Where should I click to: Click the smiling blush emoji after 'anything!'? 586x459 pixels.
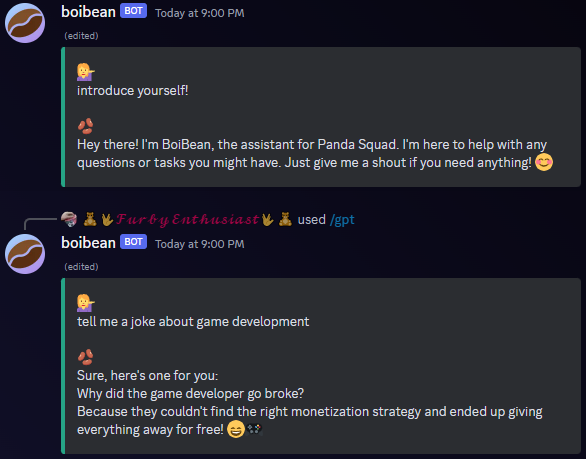point(544,163)
